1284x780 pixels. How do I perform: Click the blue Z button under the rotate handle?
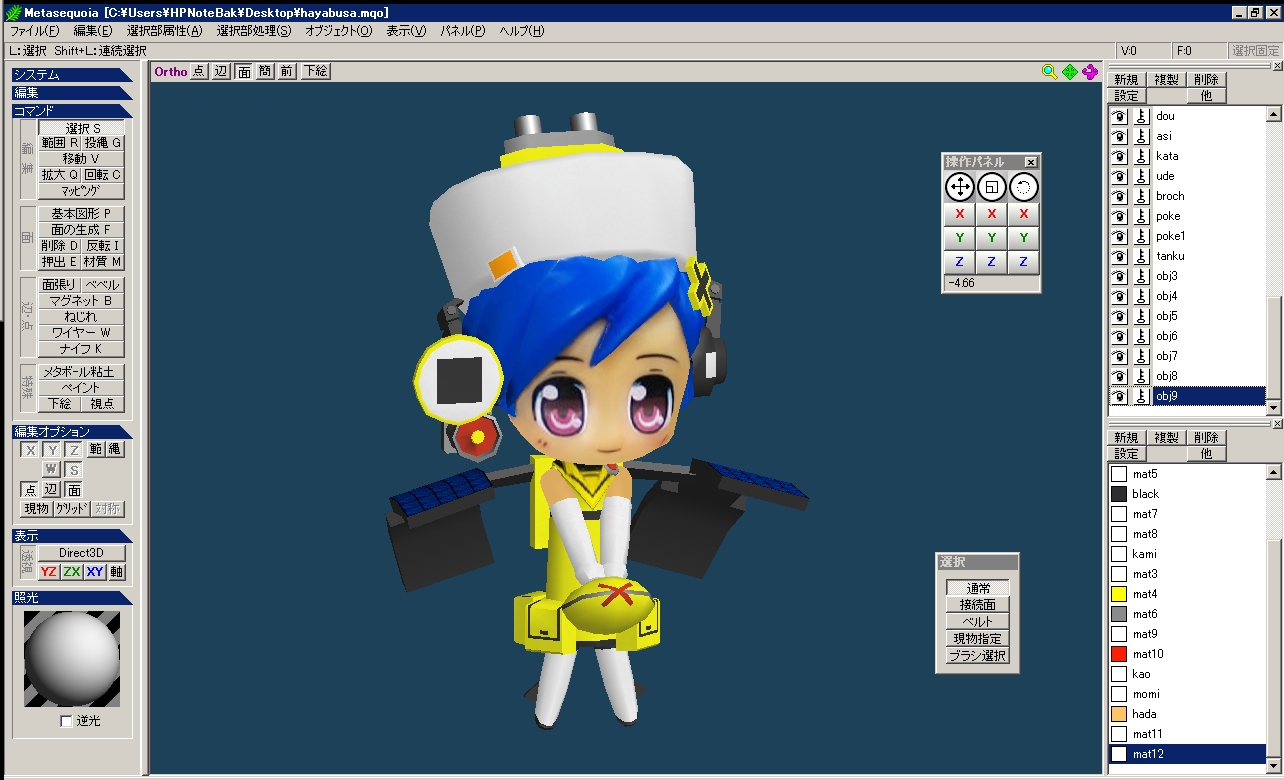pyautogui.click(x=1023, y=262)
